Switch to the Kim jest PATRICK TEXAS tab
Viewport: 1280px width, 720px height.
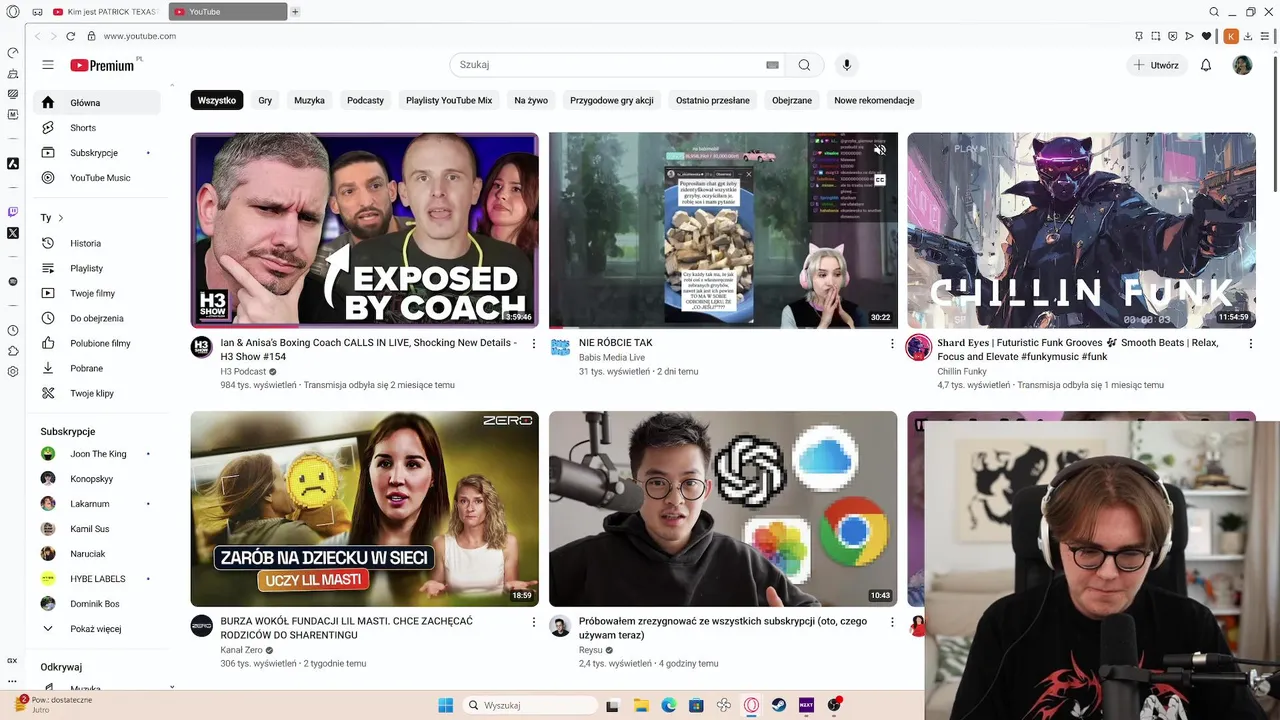coord(105,12)
